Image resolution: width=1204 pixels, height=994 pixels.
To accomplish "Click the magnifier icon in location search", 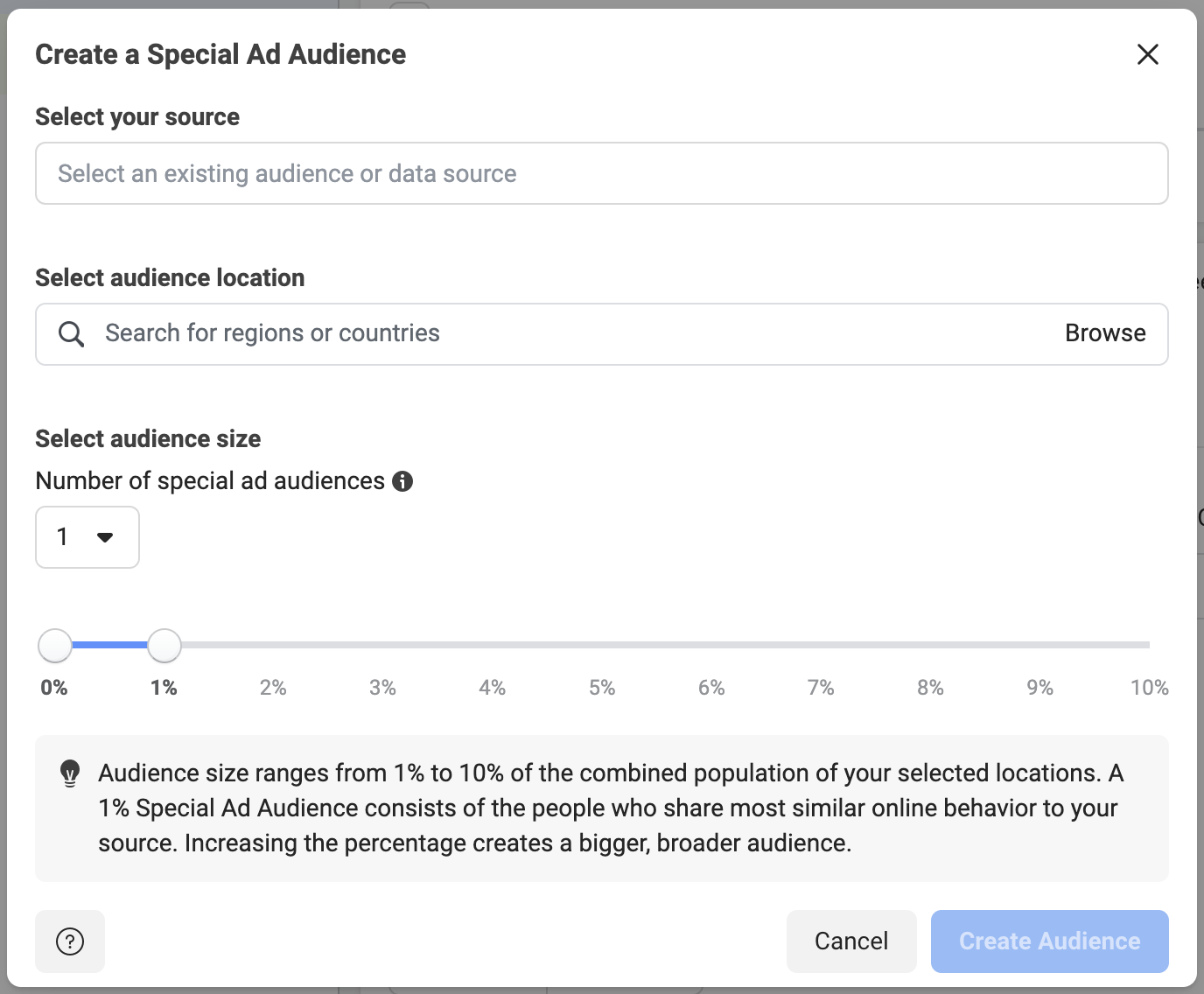I will 71,333.
